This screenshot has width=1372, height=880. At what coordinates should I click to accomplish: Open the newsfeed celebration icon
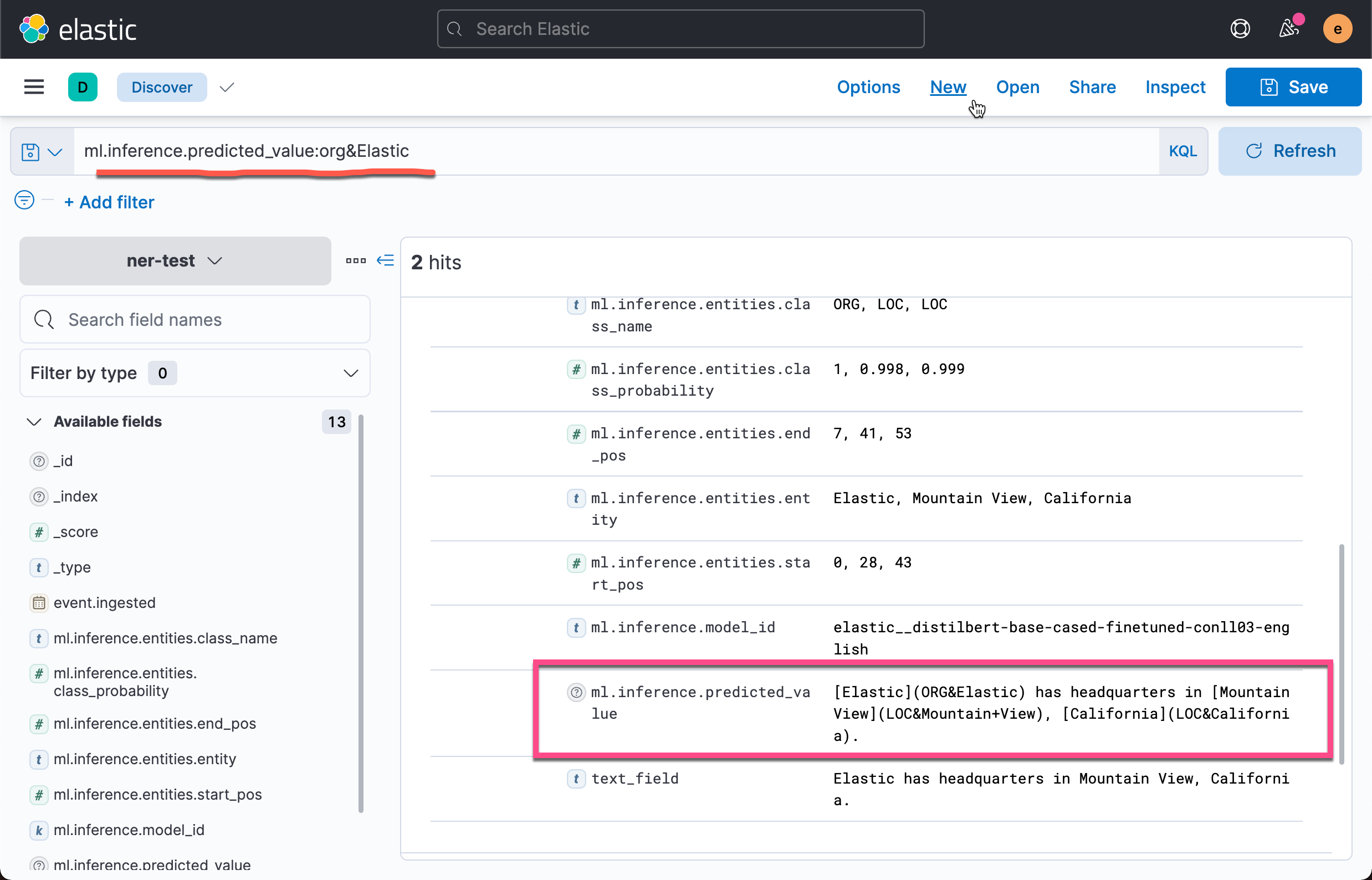click(x=1288, y=29)
